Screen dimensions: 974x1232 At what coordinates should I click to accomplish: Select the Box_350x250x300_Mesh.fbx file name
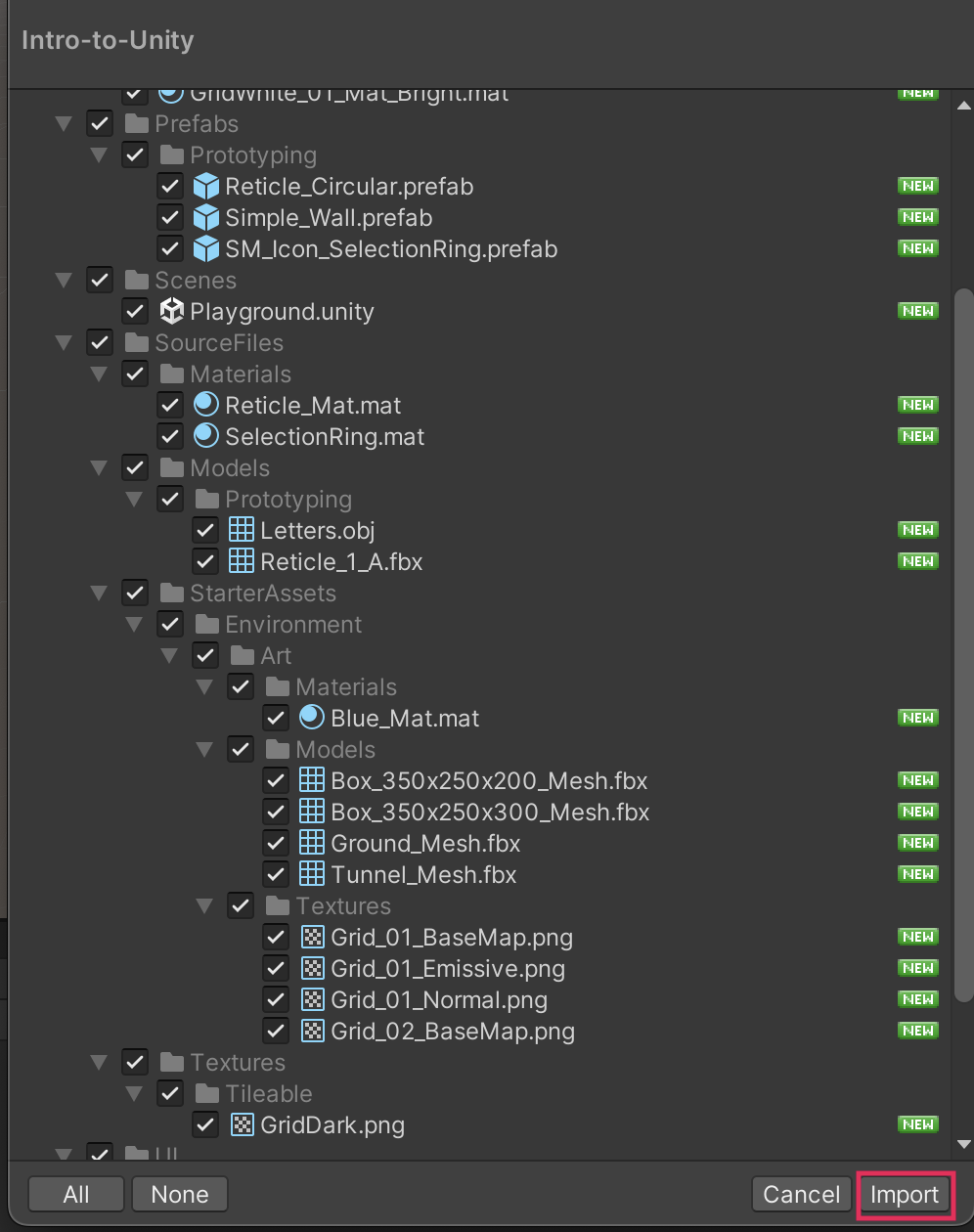coord(490,812)
